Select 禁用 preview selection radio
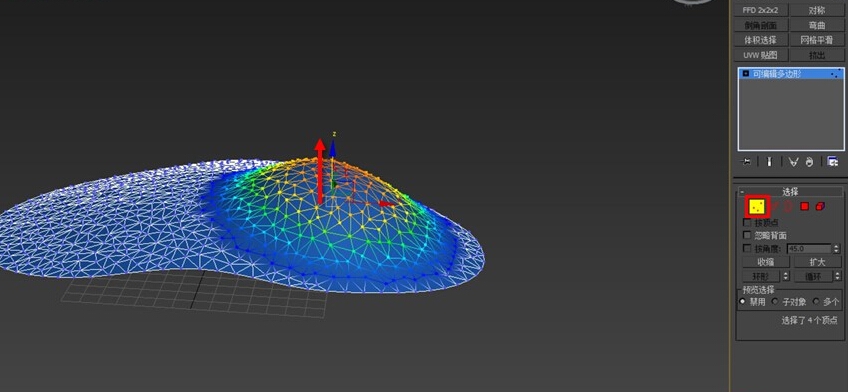The image size is (848, 392). [743, 302]
